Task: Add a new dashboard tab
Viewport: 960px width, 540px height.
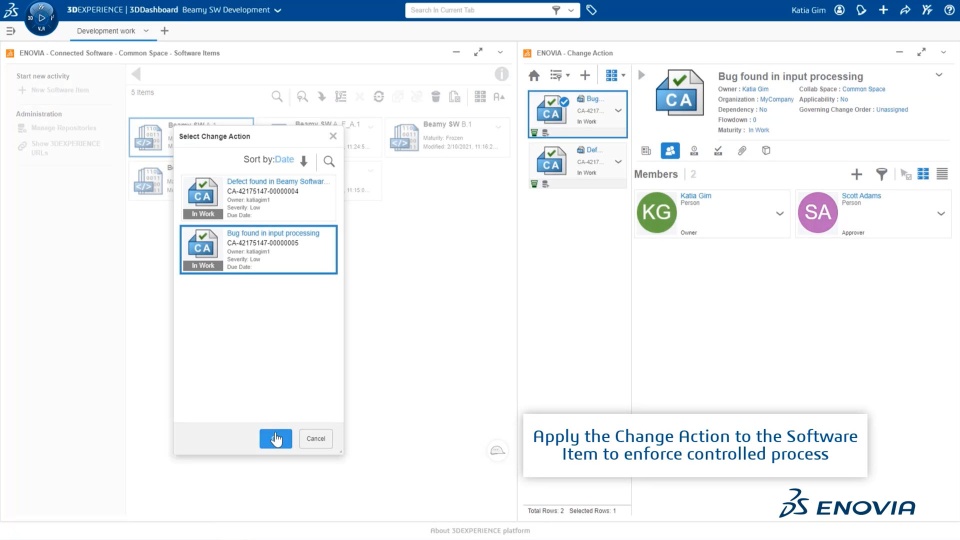Action: [x=164, y=31]
